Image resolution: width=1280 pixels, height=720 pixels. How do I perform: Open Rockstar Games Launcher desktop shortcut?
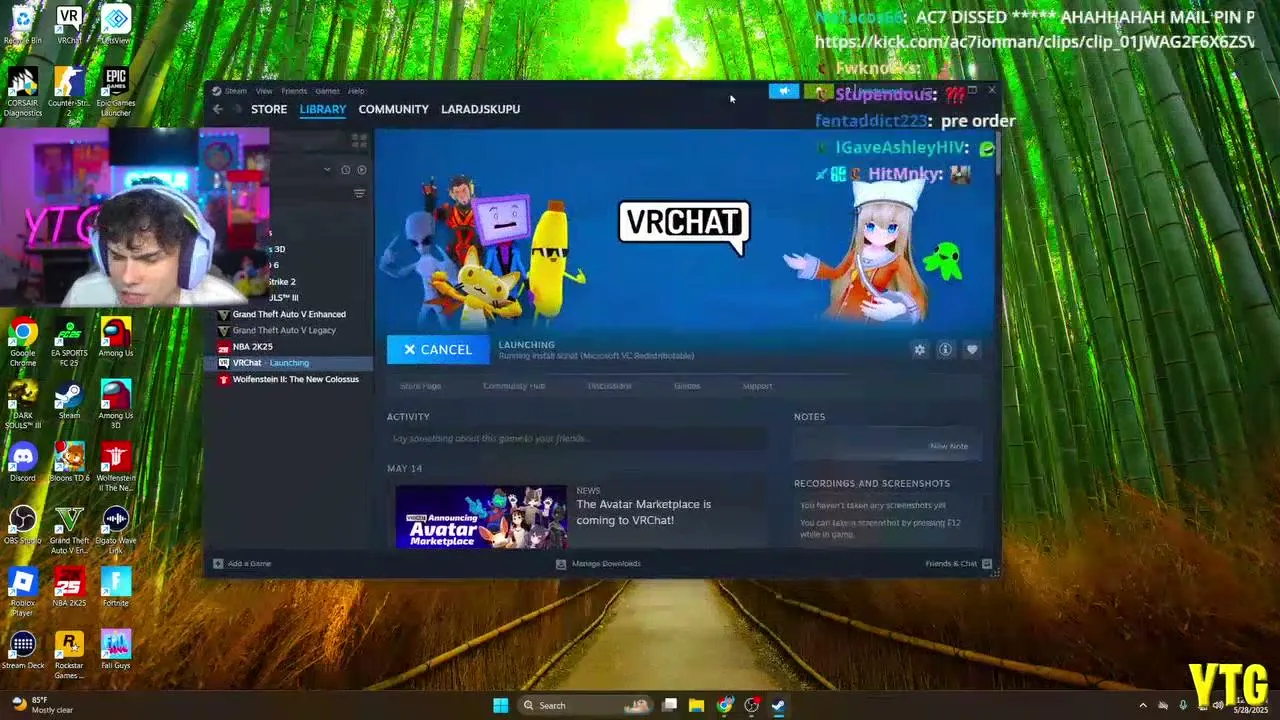pyautogui.click(x=69, y=655)
